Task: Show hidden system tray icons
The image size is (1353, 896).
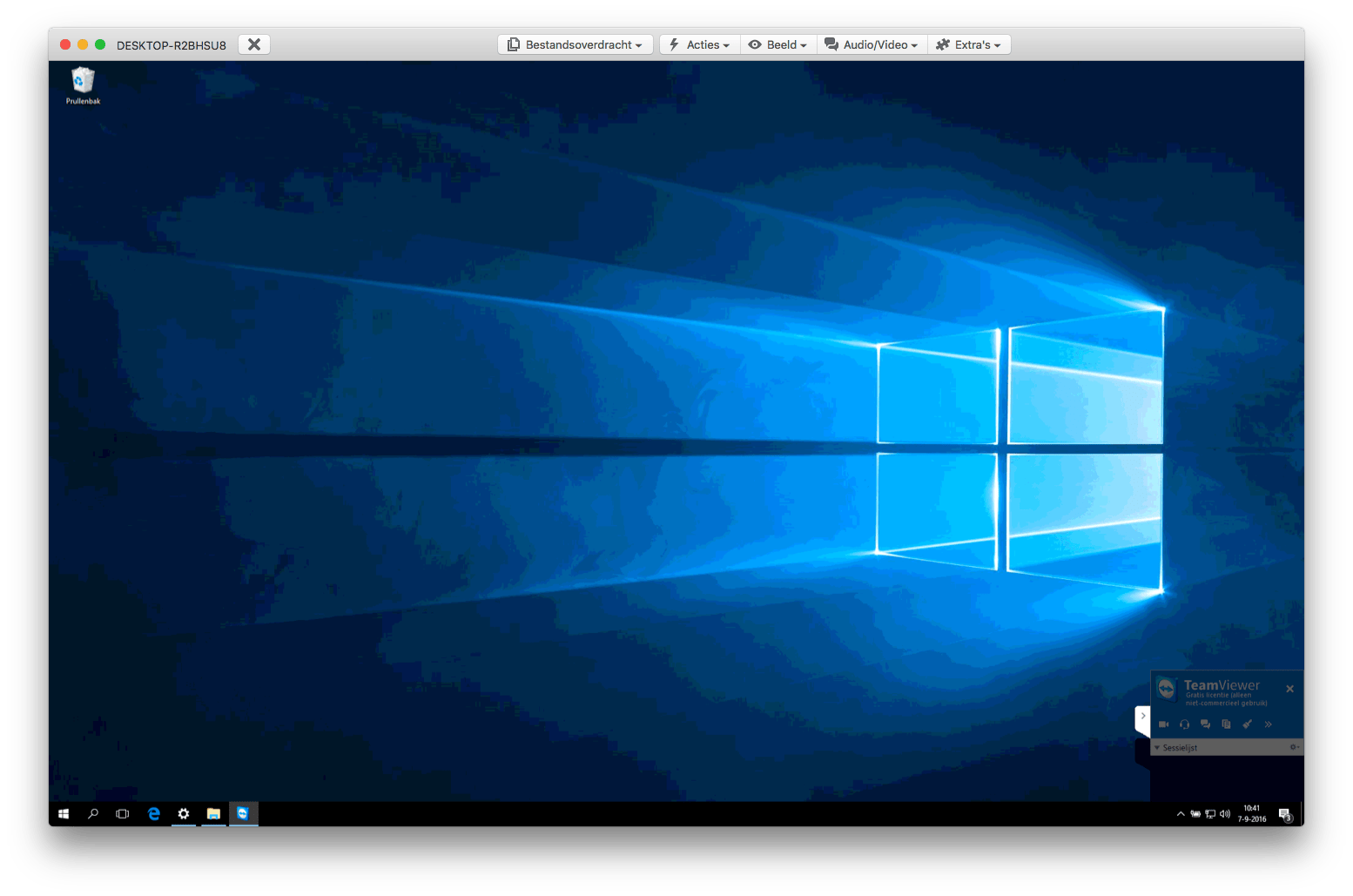Action: 1181,814
